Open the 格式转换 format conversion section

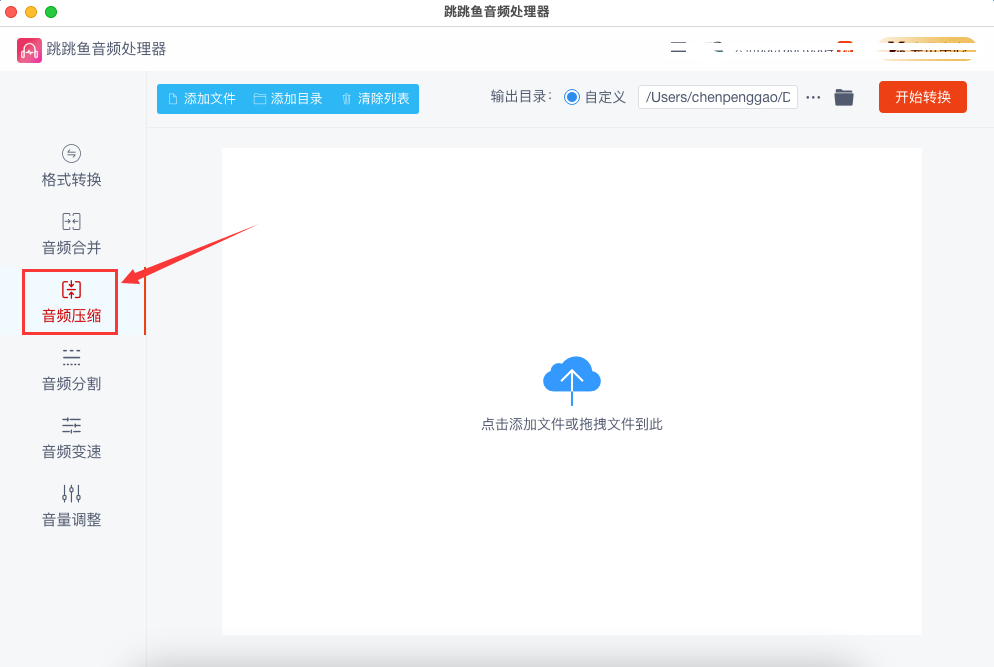(72, 166)
